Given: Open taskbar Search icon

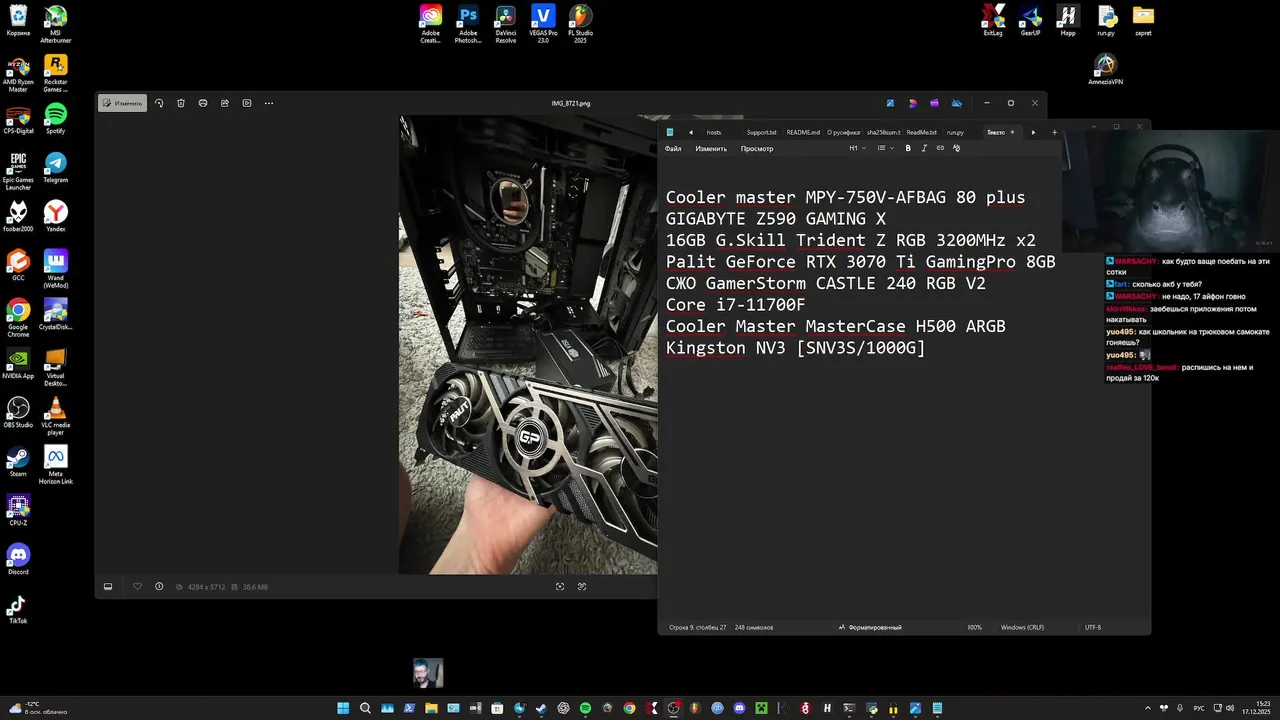Looking at the screenshot, I should [365, 708].
